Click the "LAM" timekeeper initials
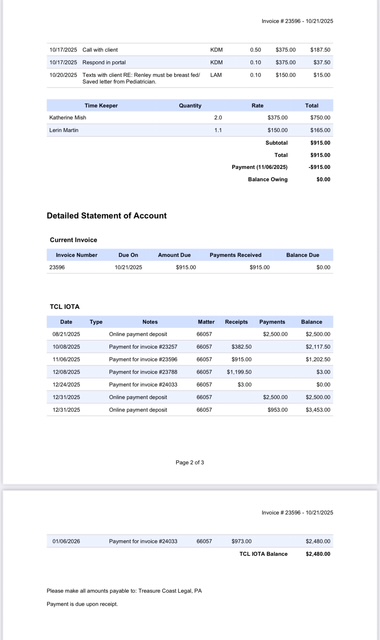380x640 pixels. (216, 75)
